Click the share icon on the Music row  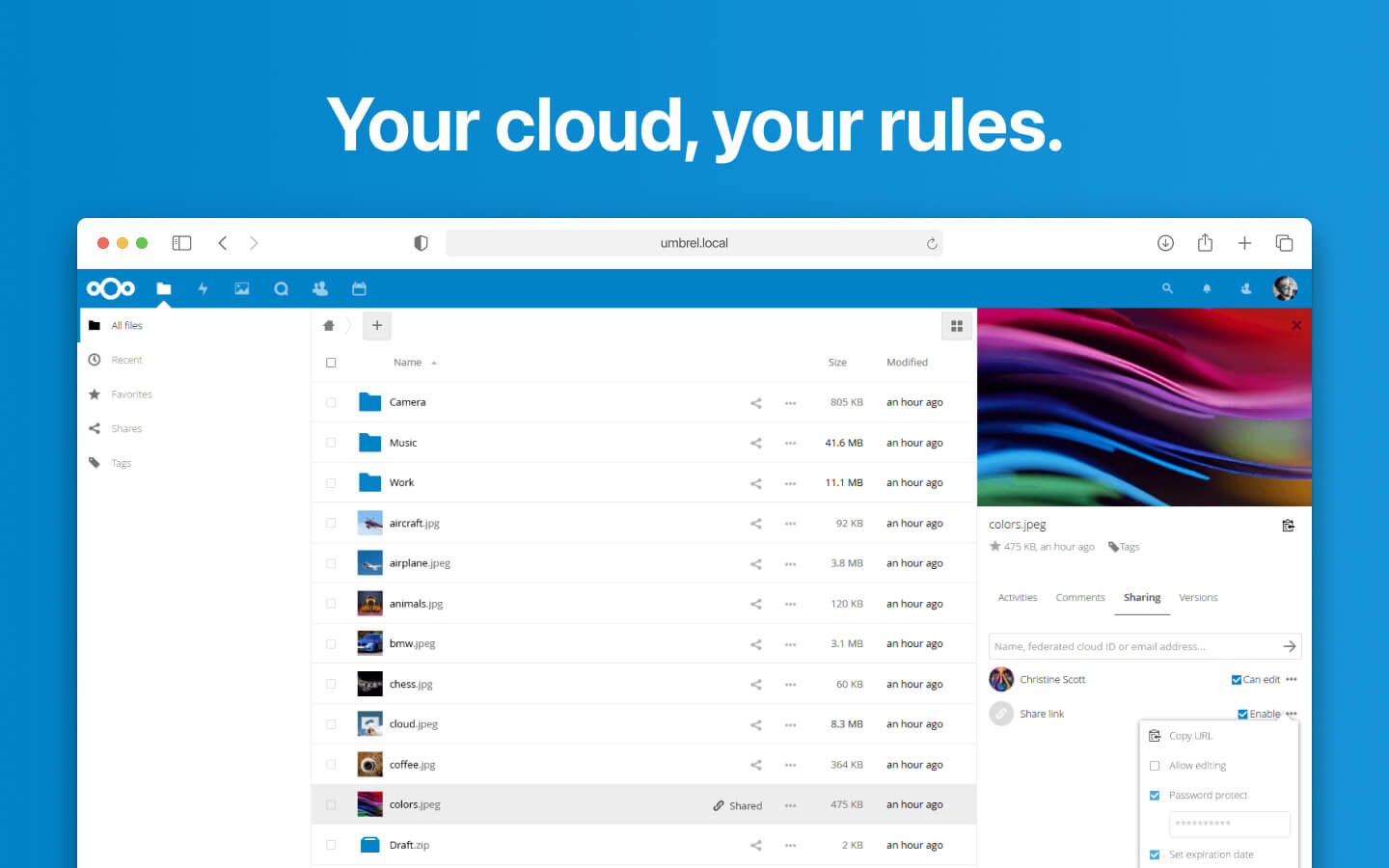coord(755,443)
